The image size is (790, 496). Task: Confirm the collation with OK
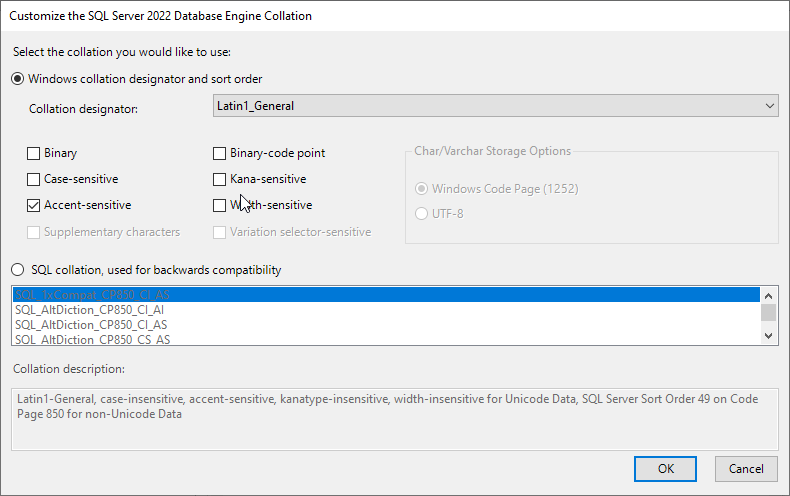click(x=665, y=468)
